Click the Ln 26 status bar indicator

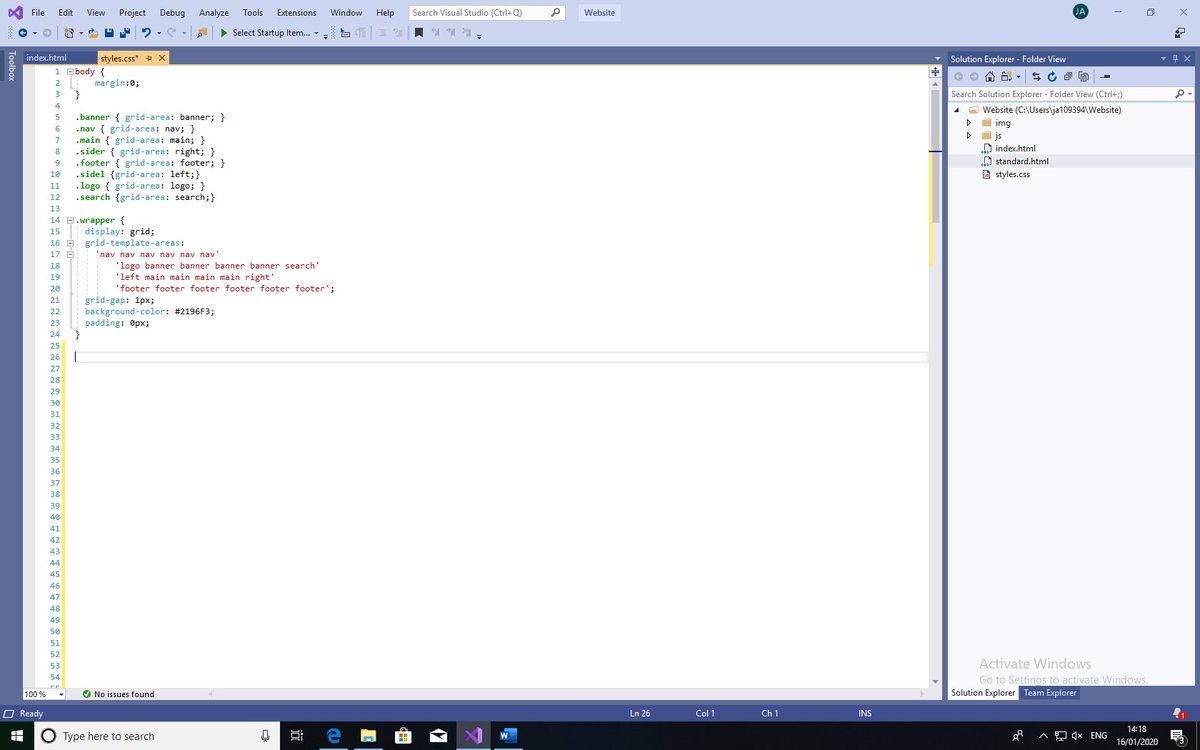[640, 713]
